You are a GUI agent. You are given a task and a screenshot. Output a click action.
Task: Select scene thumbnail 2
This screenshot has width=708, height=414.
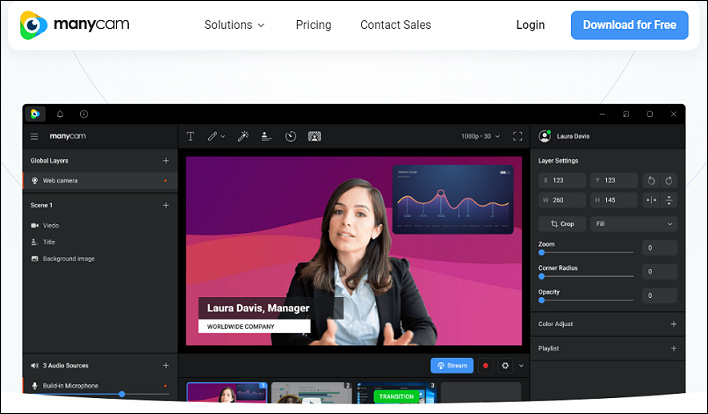[312, 393]
